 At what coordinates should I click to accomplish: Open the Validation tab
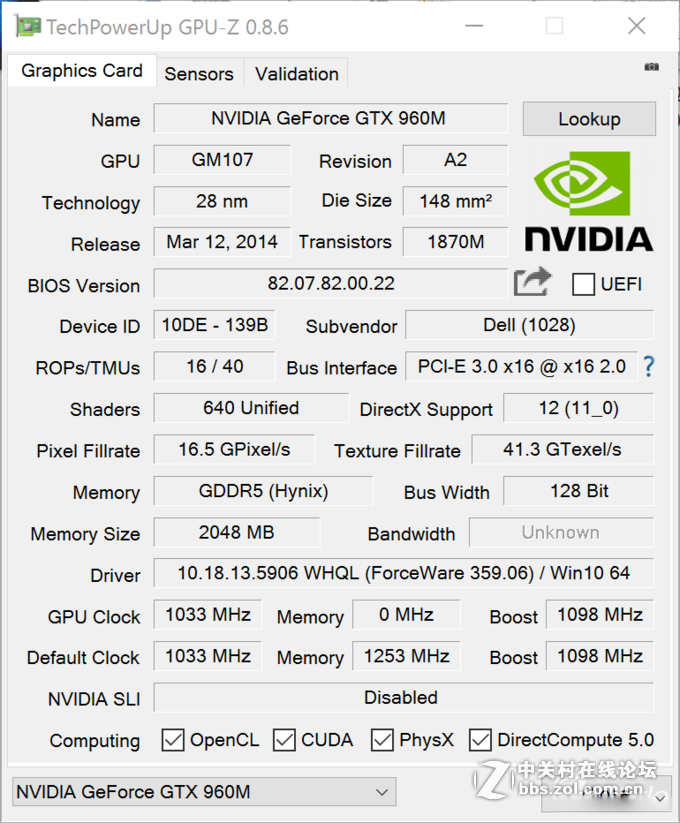click(x=295, y=73)
